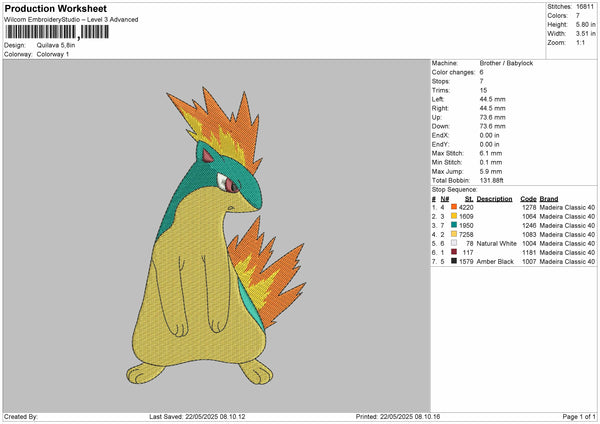600x424 pixels.
Task: Click 'Wilcom EmbroideryStudio – Level 3 Advanced' text
Action: click(71, 20)
